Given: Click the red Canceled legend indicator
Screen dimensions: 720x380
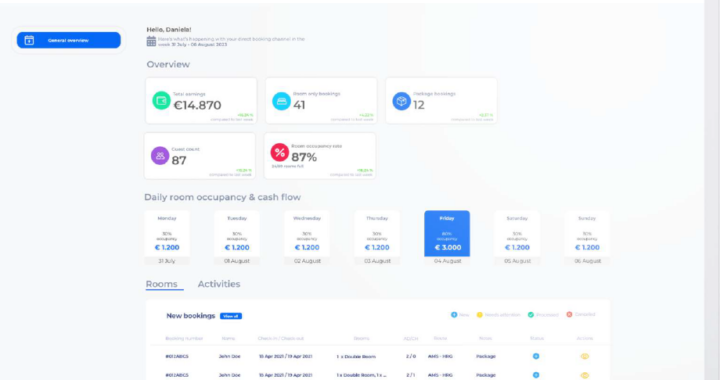Looking at the screenshot, I should (x=569, y=314).
